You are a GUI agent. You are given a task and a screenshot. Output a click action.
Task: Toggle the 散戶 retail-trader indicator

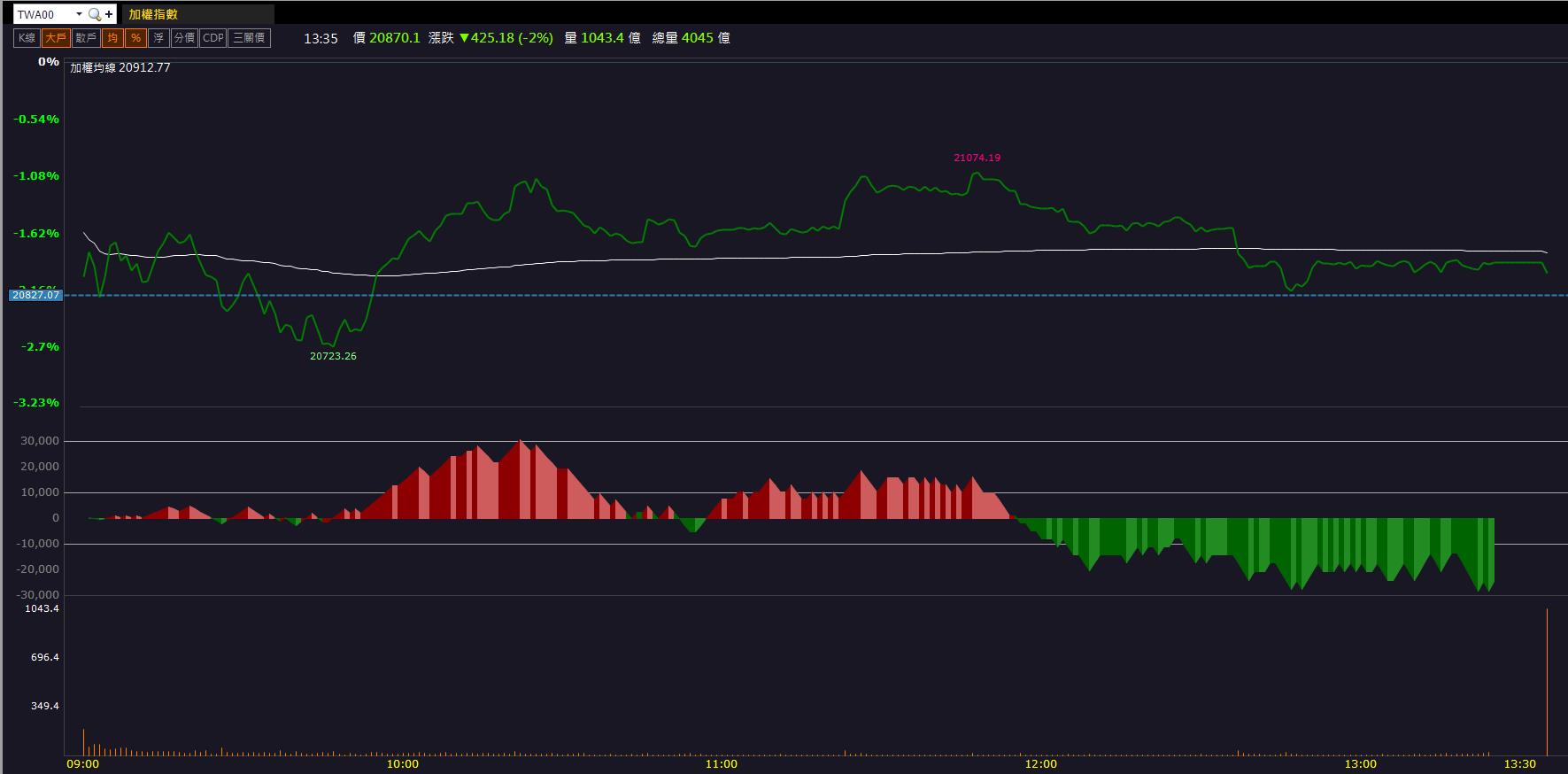(85, 38)
